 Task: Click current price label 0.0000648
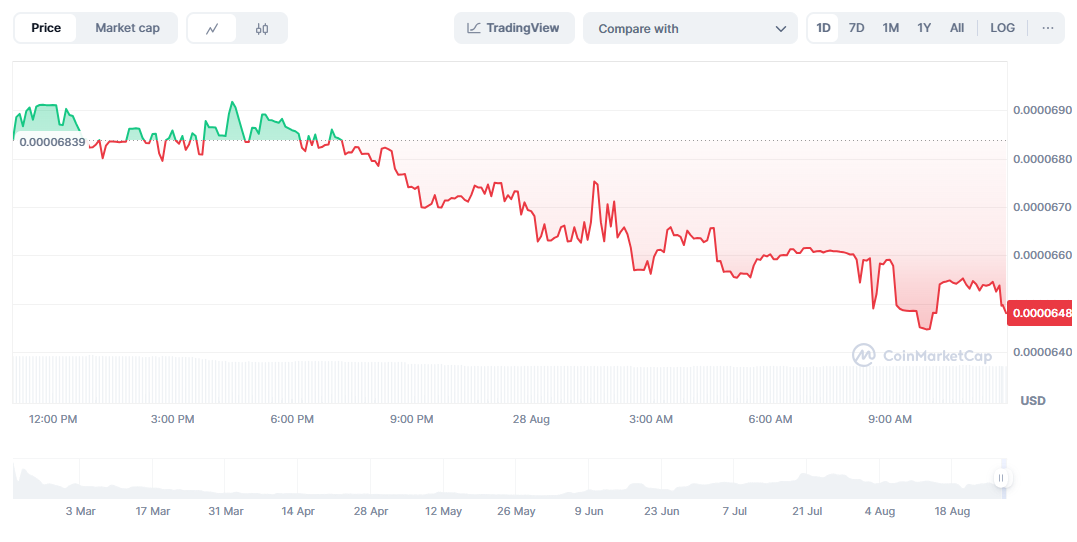coord(1041,313)
